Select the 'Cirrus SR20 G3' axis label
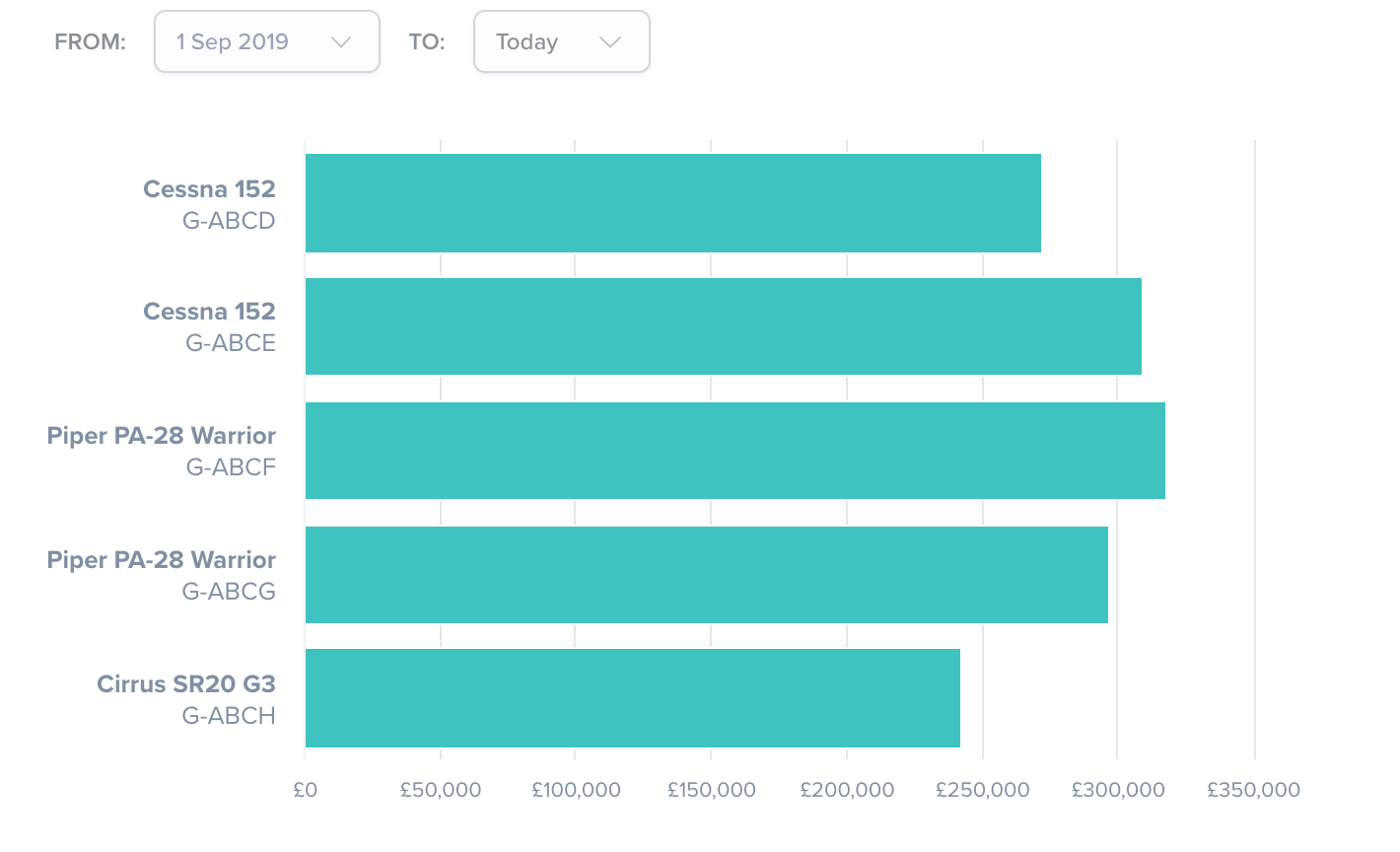Screen dimensions: 1400x852 186,683
